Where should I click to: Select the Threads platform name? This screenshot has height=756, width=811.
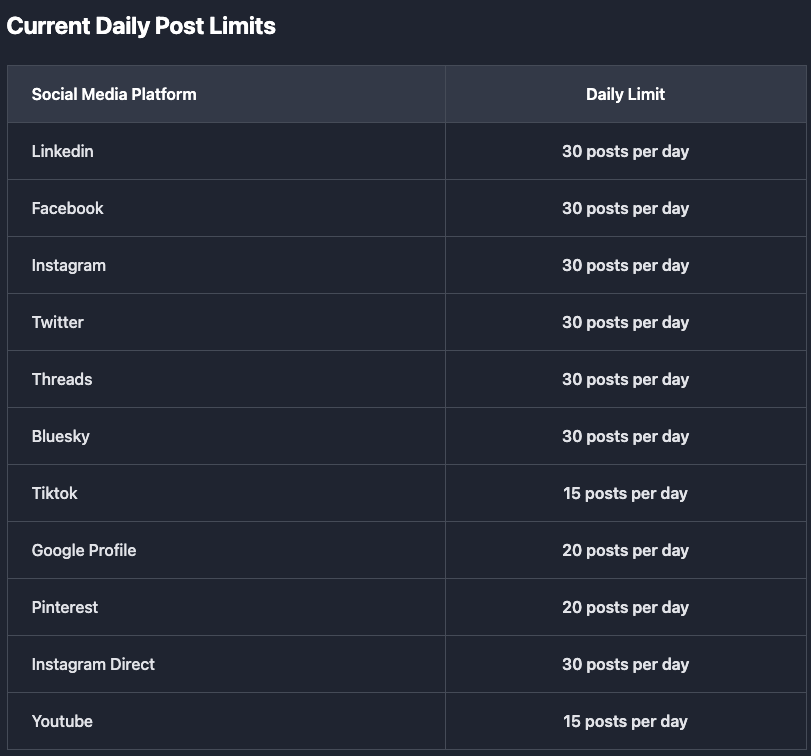pyautogui.click(x=62, y=379)
